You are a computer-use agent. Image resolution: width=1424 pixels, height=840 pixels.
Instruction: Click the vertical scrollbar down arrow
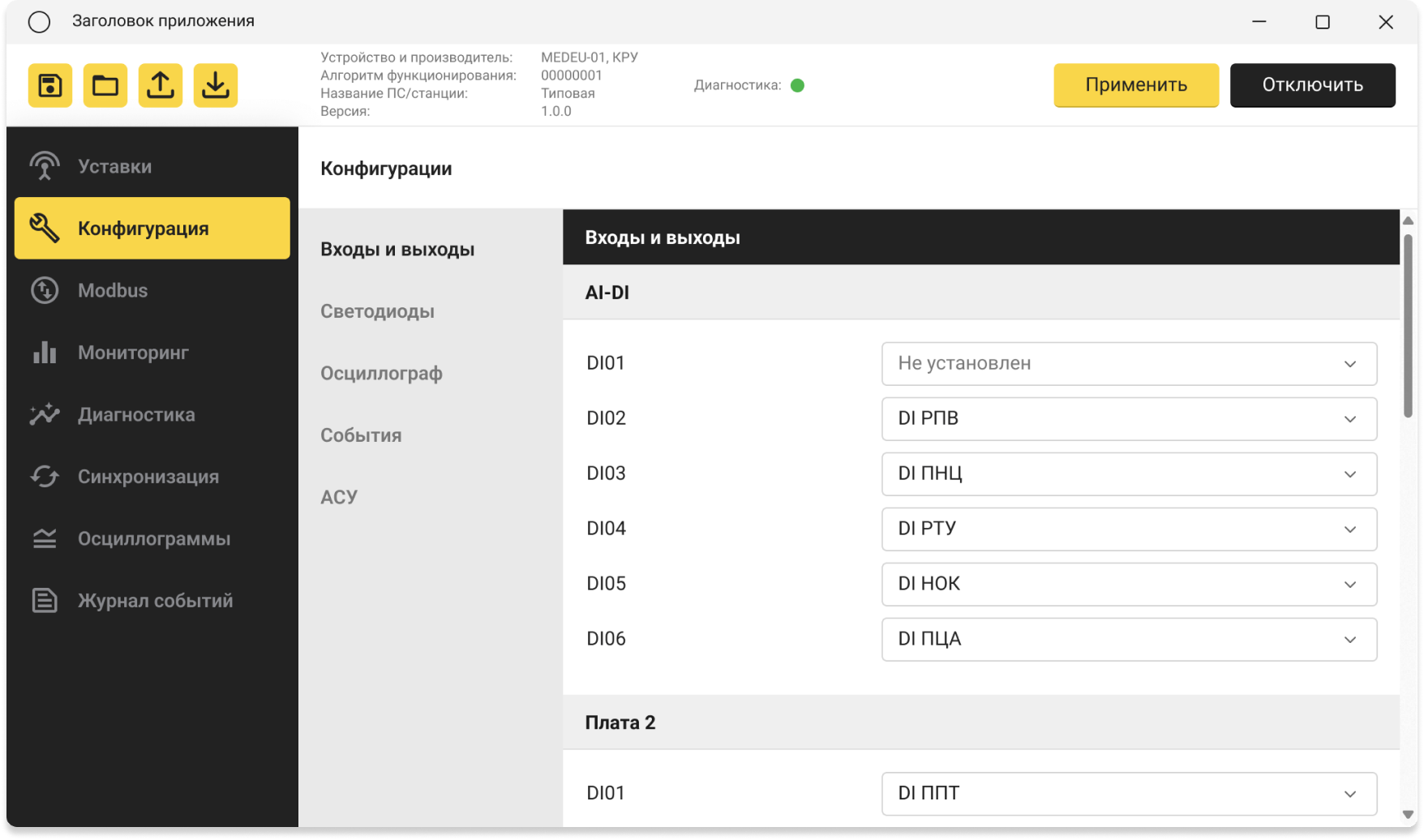(x=1408, y=815)
